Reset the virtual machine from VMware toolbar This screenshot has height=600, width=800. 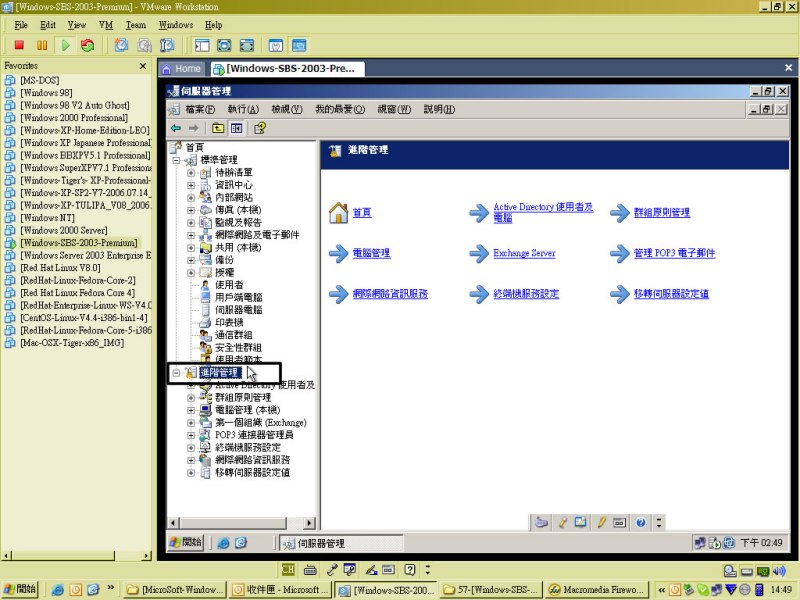pos(88,45)
